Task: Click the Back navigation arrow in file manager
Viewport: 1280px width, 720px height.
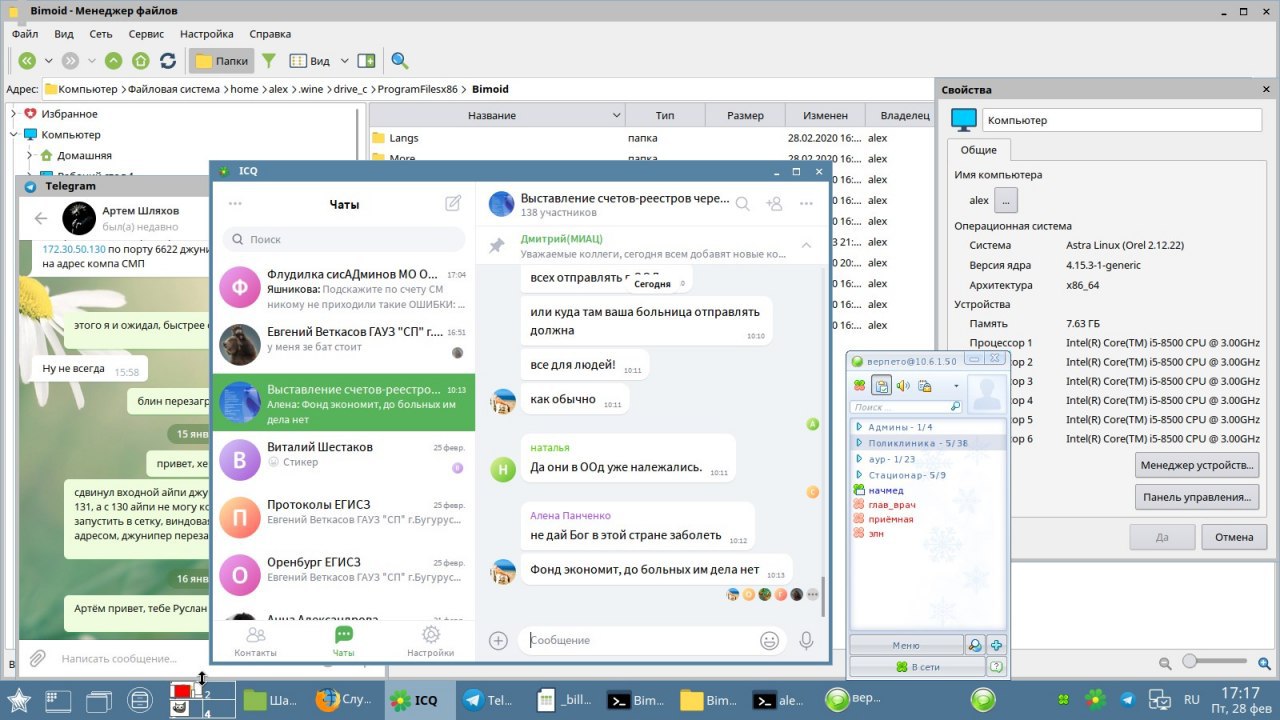Action: click(27, 61)
